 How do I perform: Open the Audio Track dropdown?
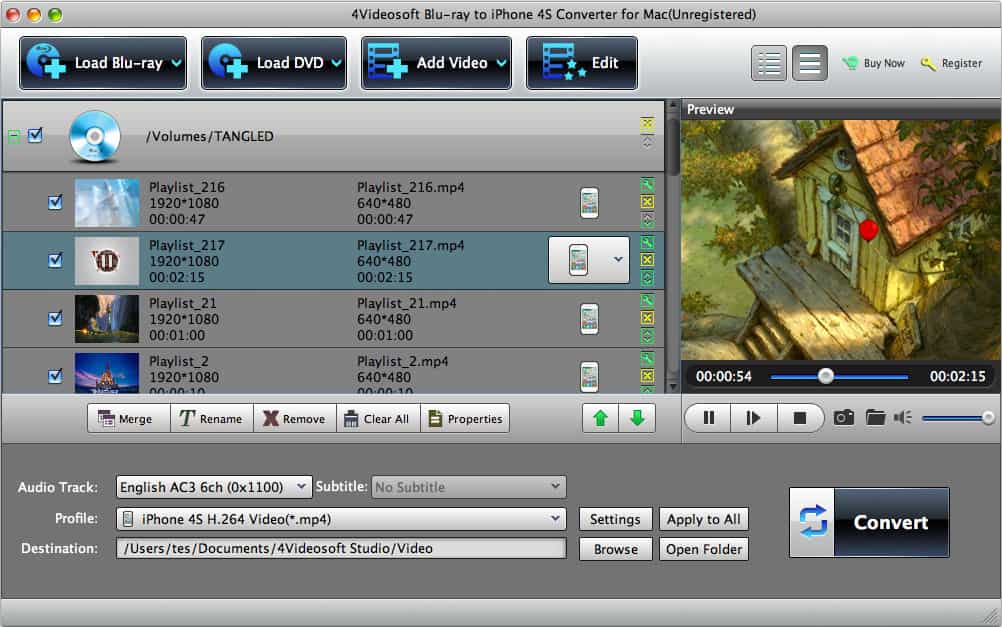tap(211, 487)
